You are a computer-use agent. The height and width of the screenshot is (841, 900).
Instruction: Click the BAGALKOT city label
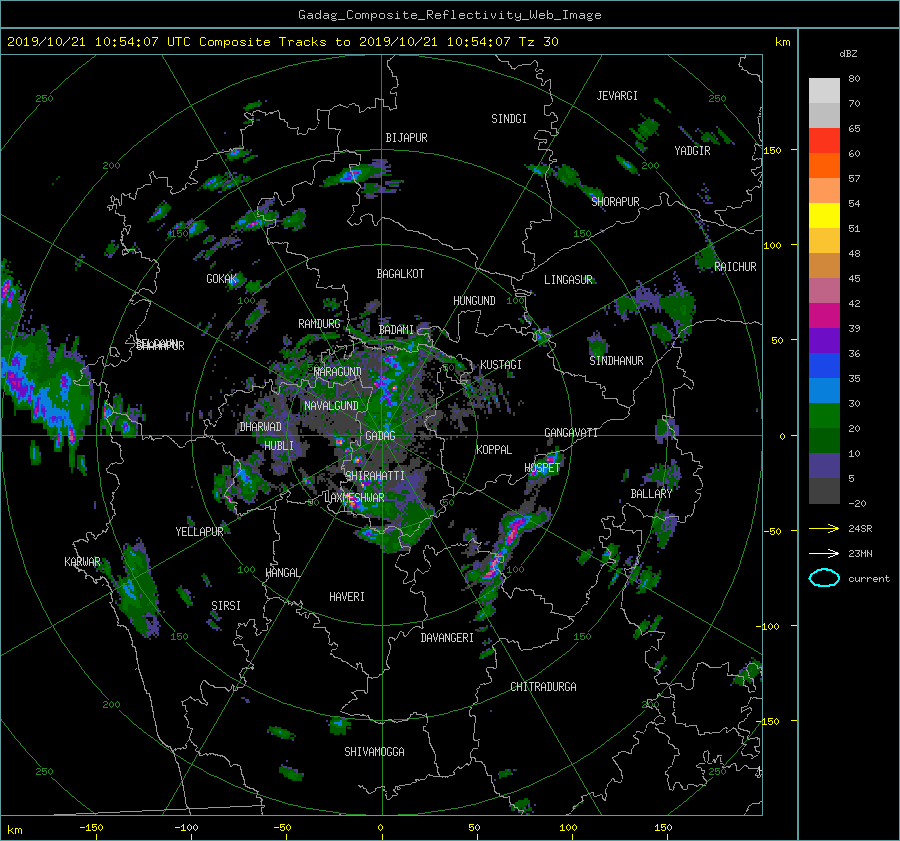[400, 274]
